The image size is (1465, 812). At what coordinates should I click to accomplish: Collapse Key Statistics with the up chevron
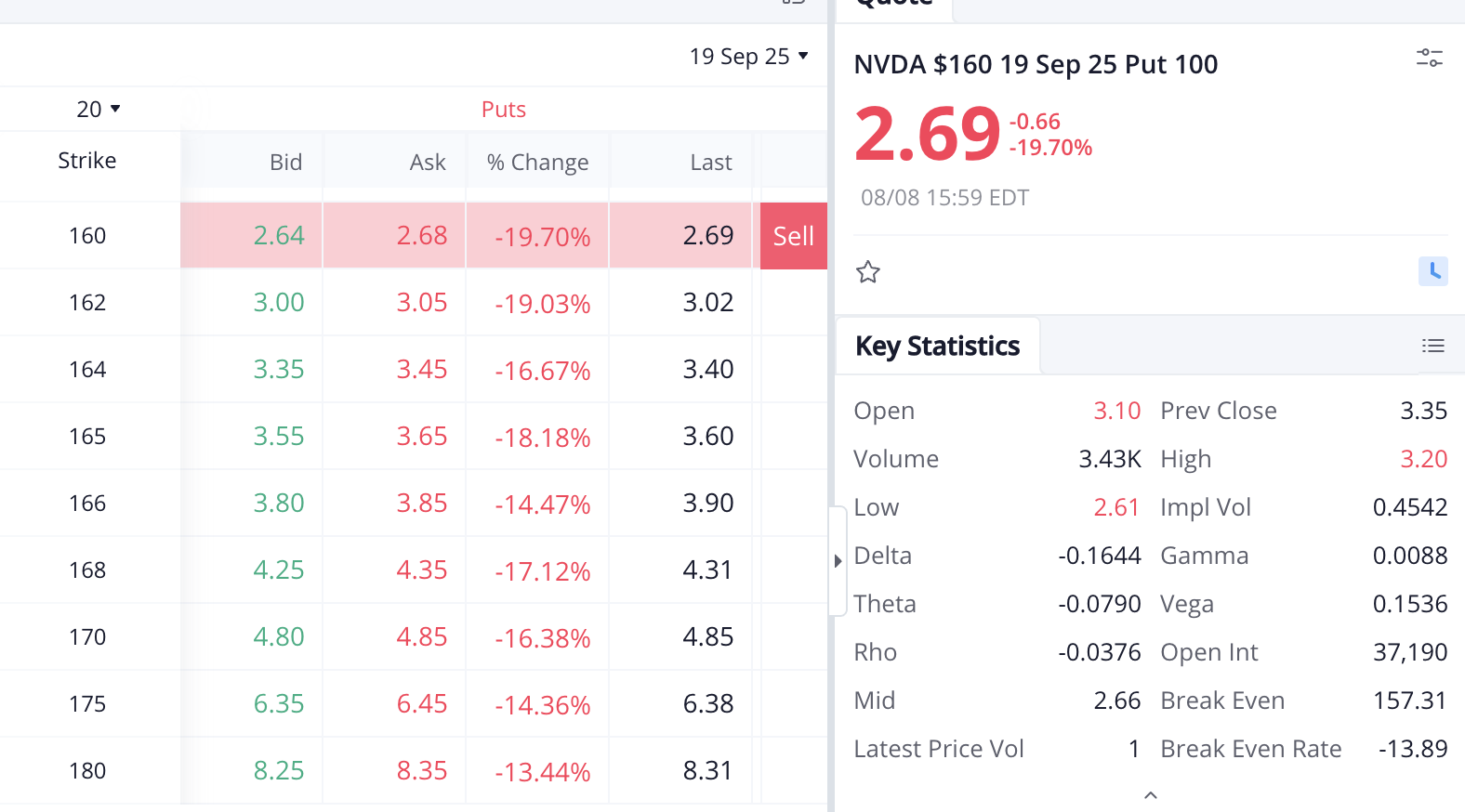click(x=1151, y=795)
